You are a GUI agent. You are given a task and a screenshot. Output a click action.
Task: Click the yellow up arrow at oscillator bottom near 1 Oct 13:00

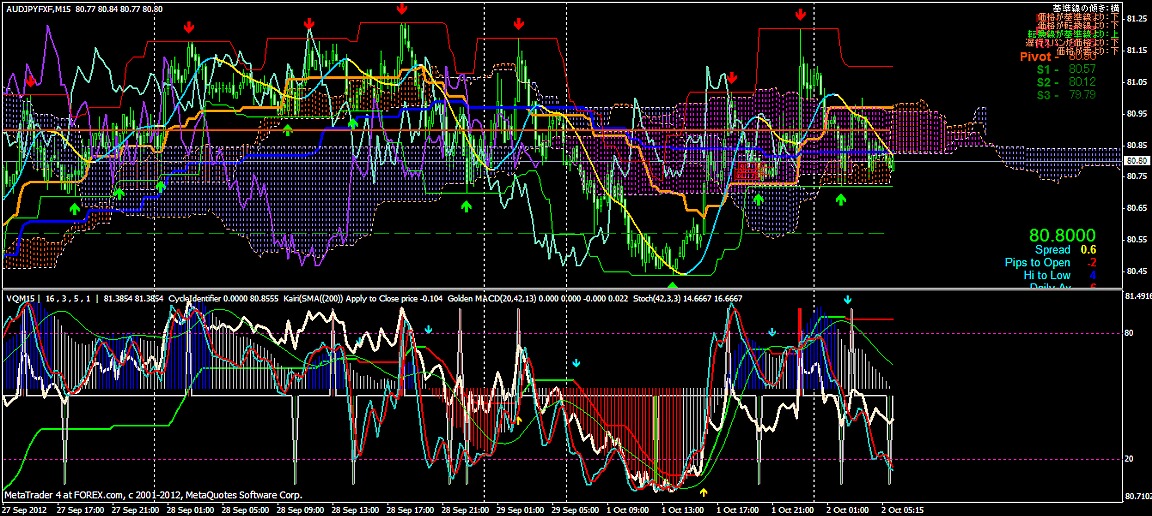pyautogui.click(x=704, y=492)
